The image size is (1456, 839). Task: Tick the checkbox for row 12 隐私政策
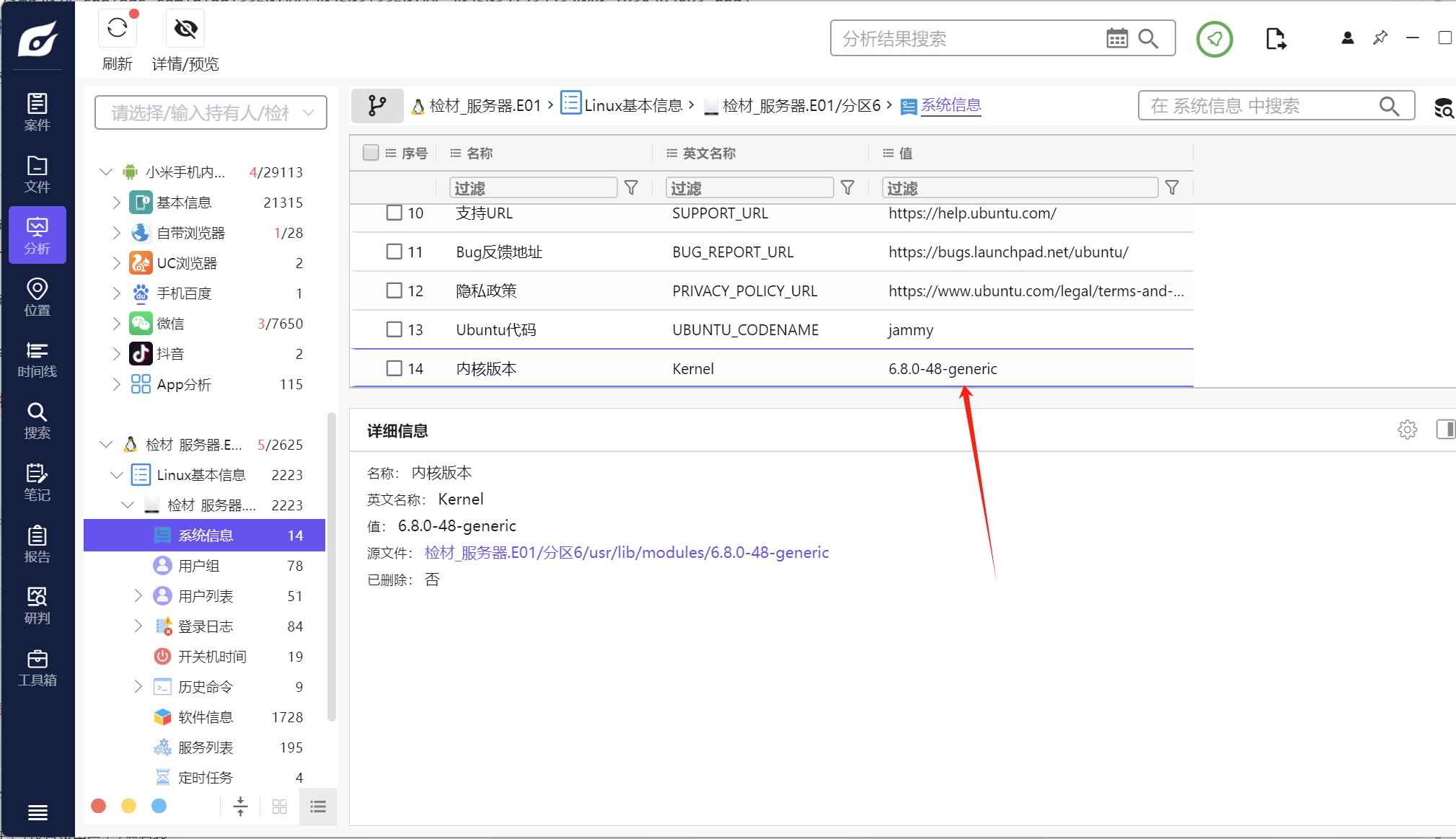[x=394, y=290]
